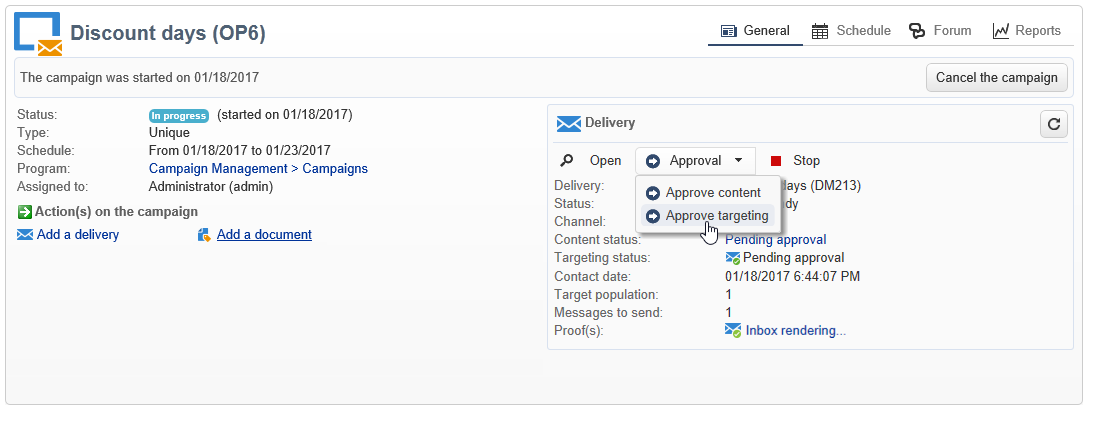Click the content status Pending approval link
Image resolution: width=1115 pixels, height=438 pixels.
pos(776,240)
